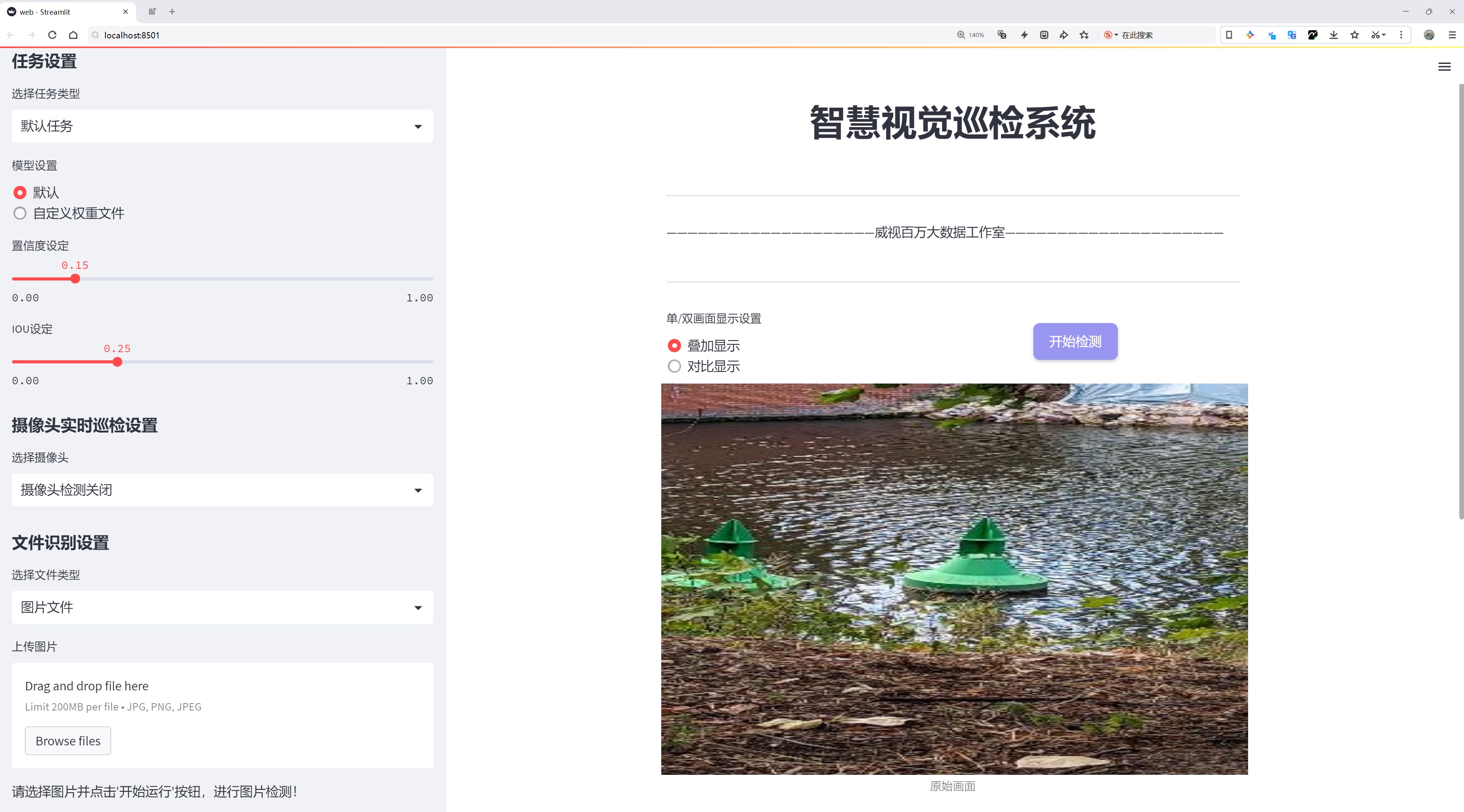Image resolution: width=1464 pixels, height=812 pixels.
Task: Choose search engine via Sogou S icon
Action: coord(1111,35)
